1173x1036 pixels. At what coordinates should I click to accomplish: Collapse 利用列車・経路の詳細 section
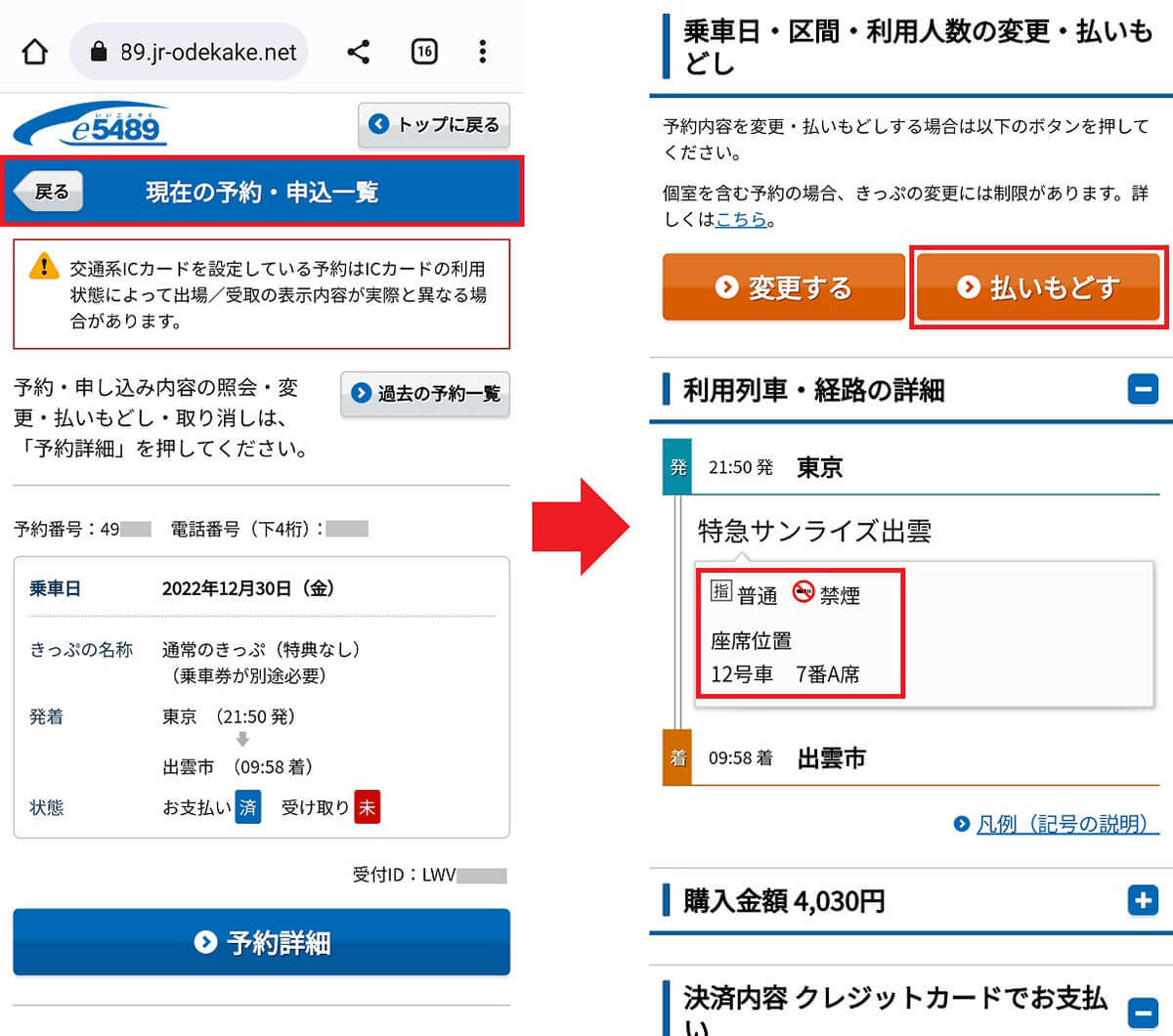point(1143,389)
